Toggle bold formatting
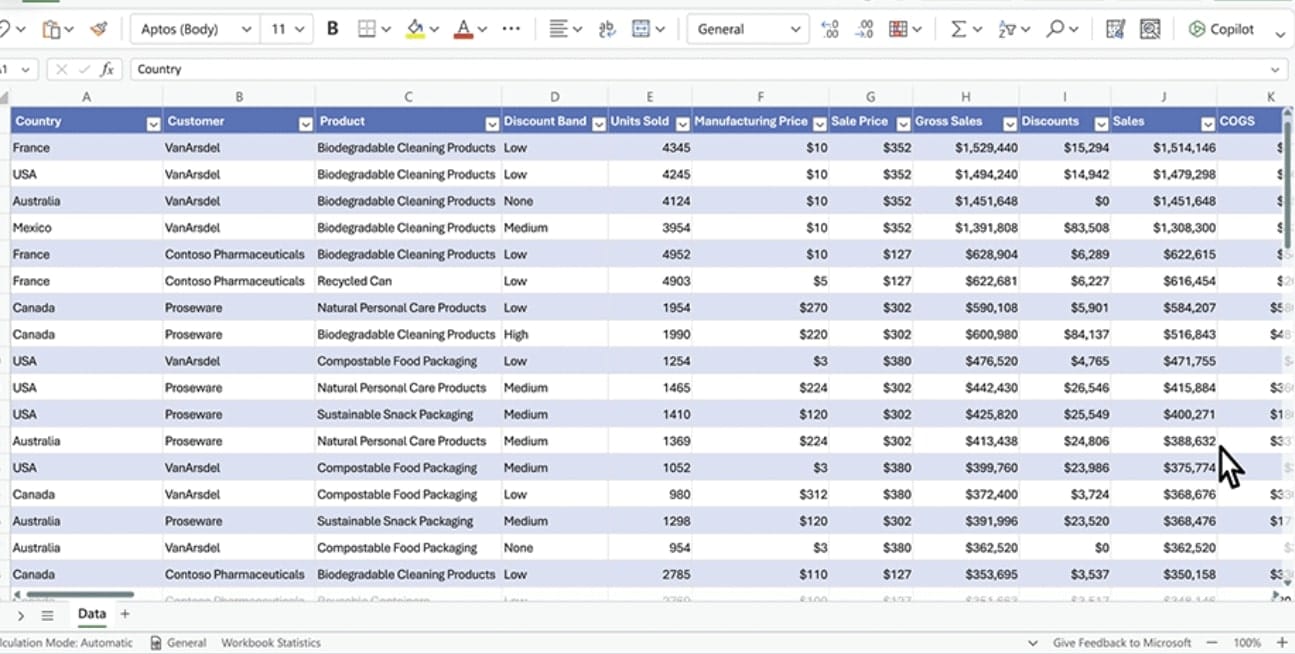The width and height of the screenshot is (1295, 654). click(333, 29)
